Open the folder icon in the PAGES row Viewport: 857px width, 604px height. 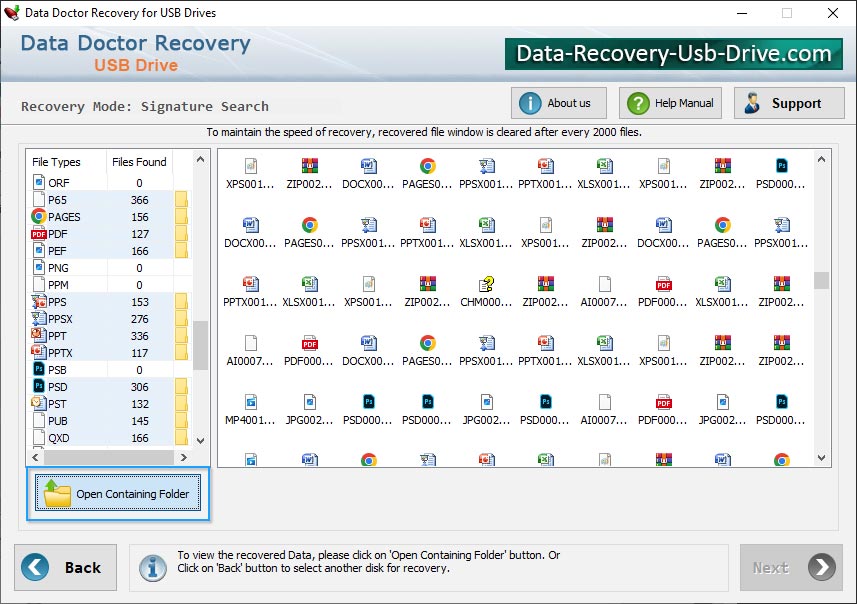click(181, 216)
